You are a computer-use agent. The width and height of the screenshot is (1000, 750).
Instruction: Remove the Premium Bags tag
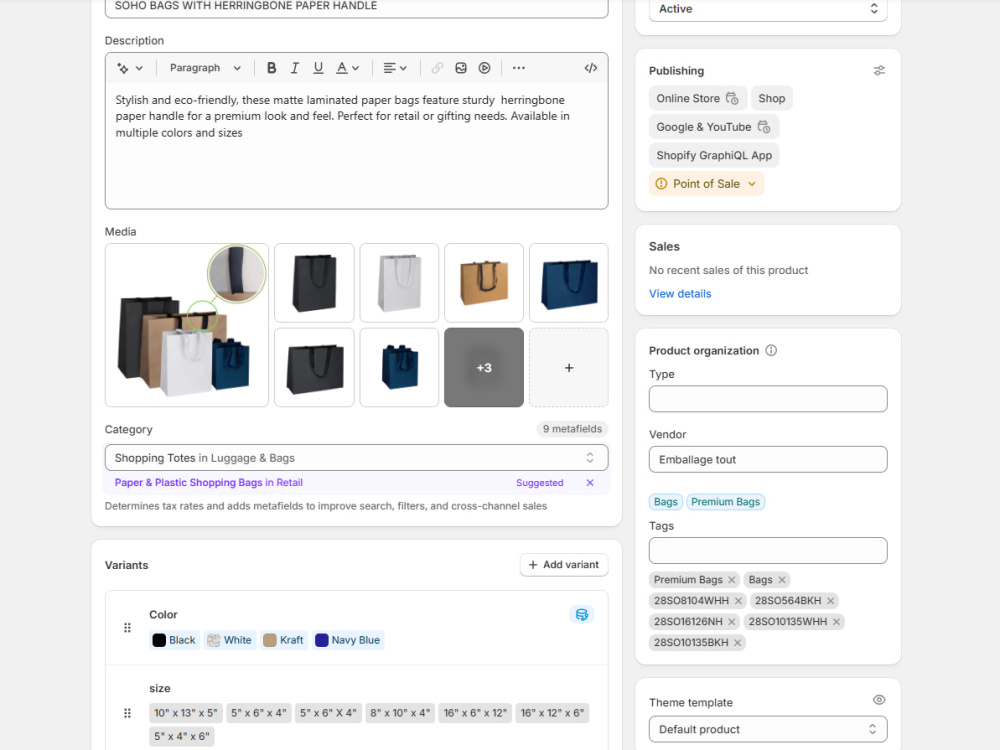[732, 580]
